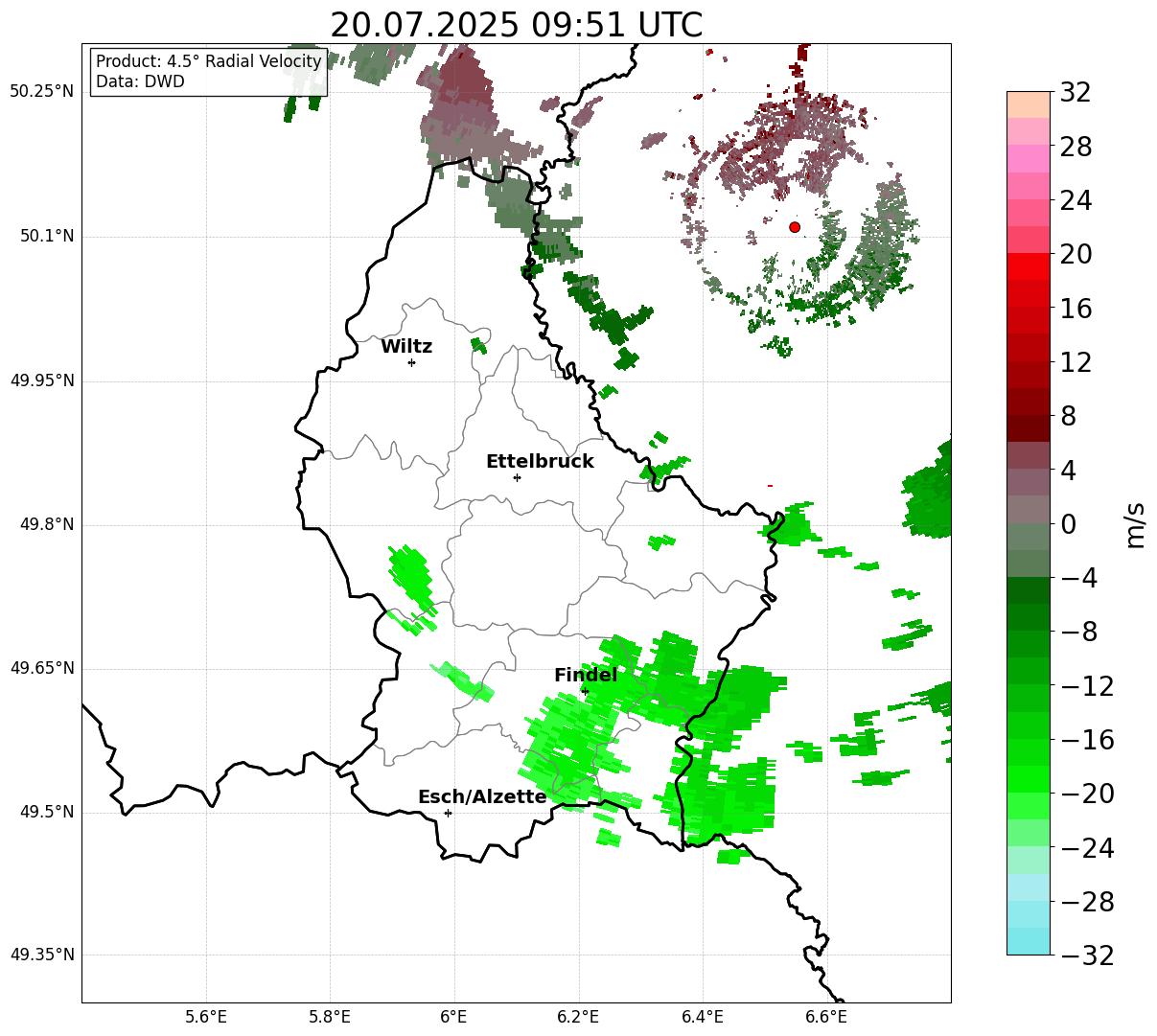
Task: Click the 49.35°N latitude tick label
Action: coord(41,955)
